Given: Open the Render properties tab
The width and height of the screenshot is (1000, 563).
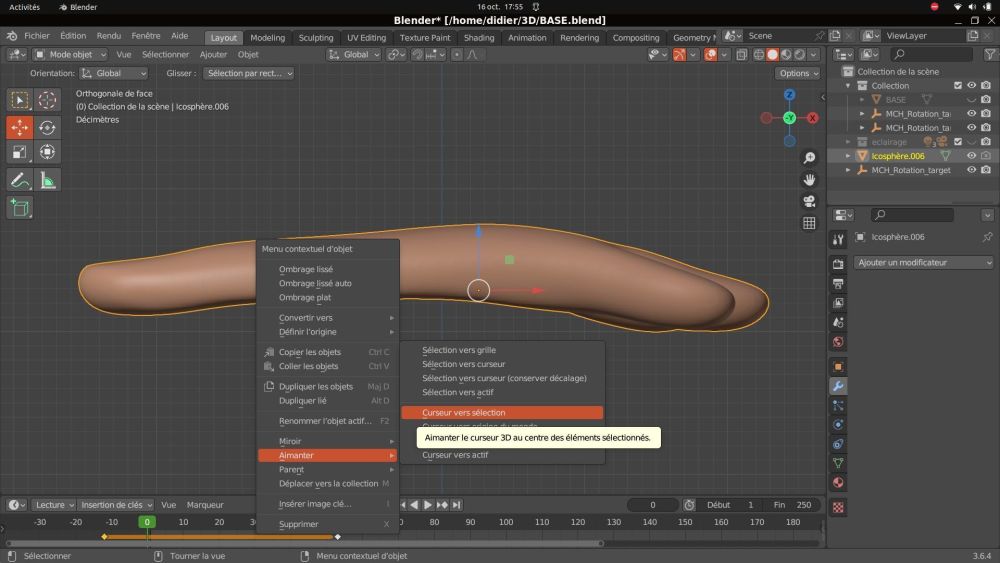Looking at the screenshot, I should (838, 264).
